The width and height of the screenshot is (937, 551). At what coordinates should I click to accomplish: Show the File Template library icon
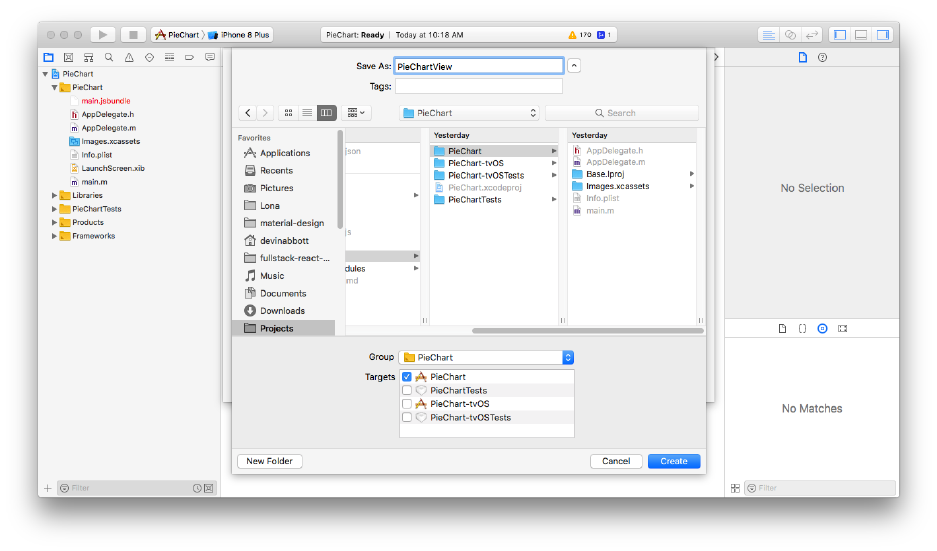point(782,329)
